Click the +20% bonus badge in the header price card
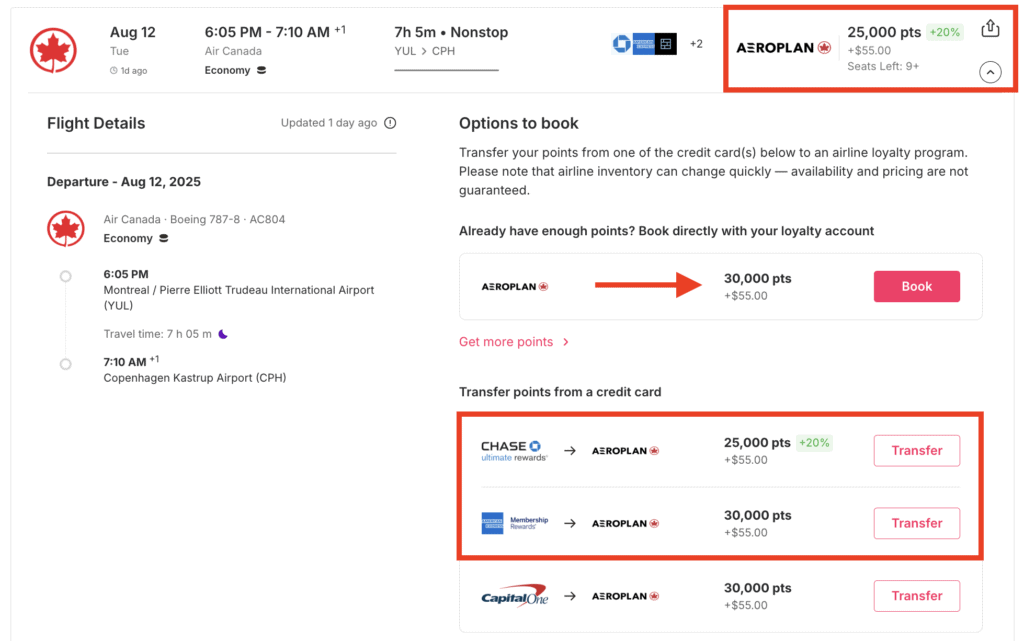1024x641 pixels. [x=944, y=32]
